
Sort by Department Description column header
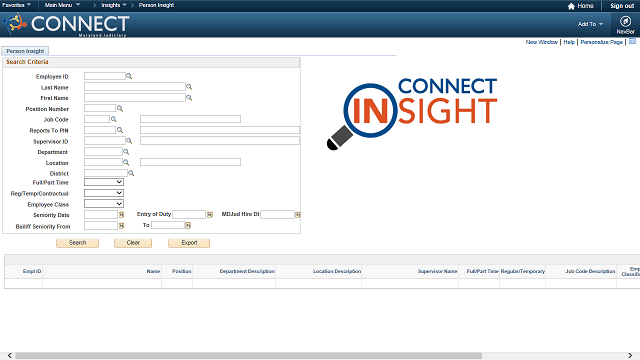(247, 271)
